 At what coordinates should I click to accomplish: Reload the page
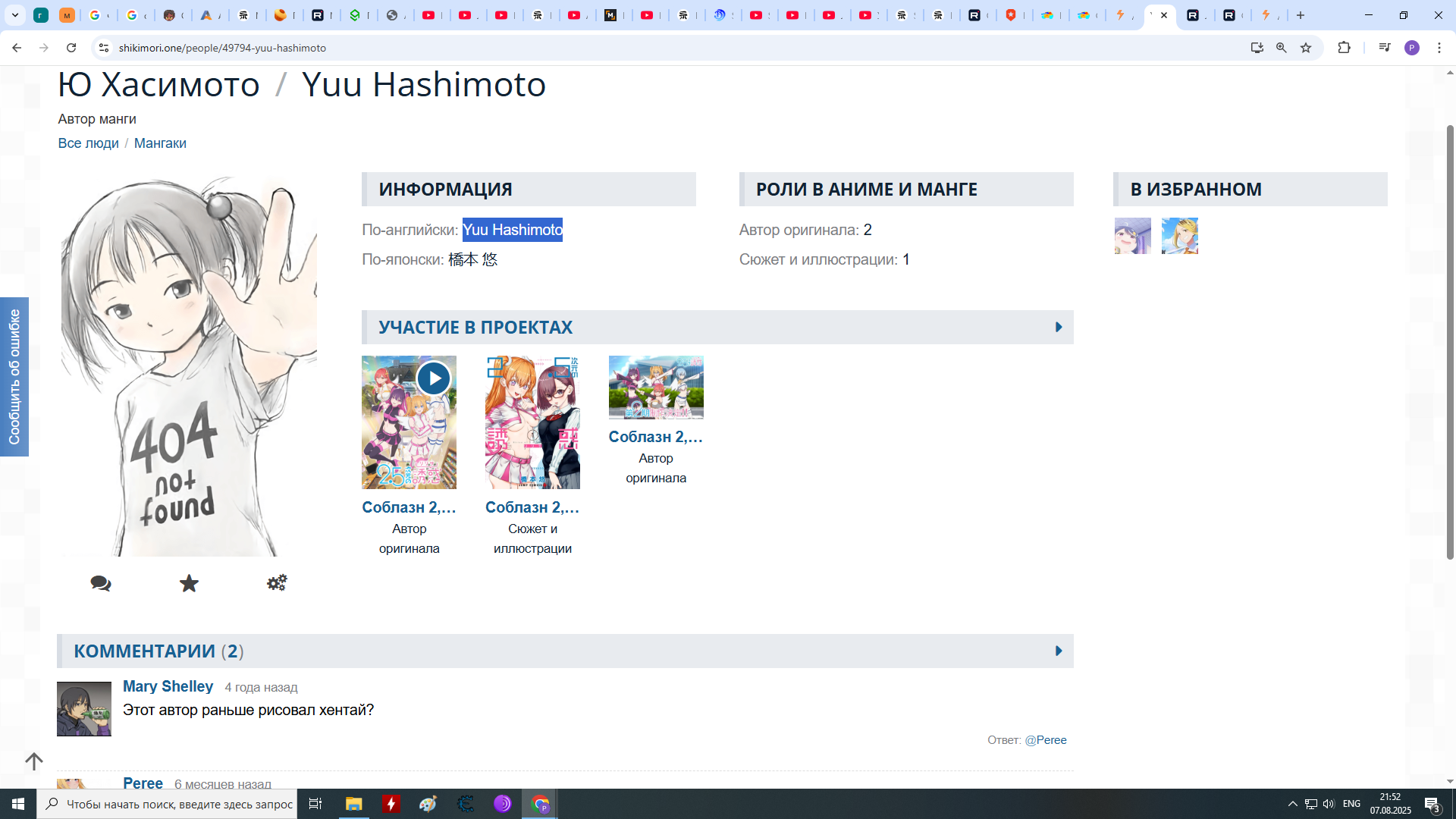(x=71, y=48)
